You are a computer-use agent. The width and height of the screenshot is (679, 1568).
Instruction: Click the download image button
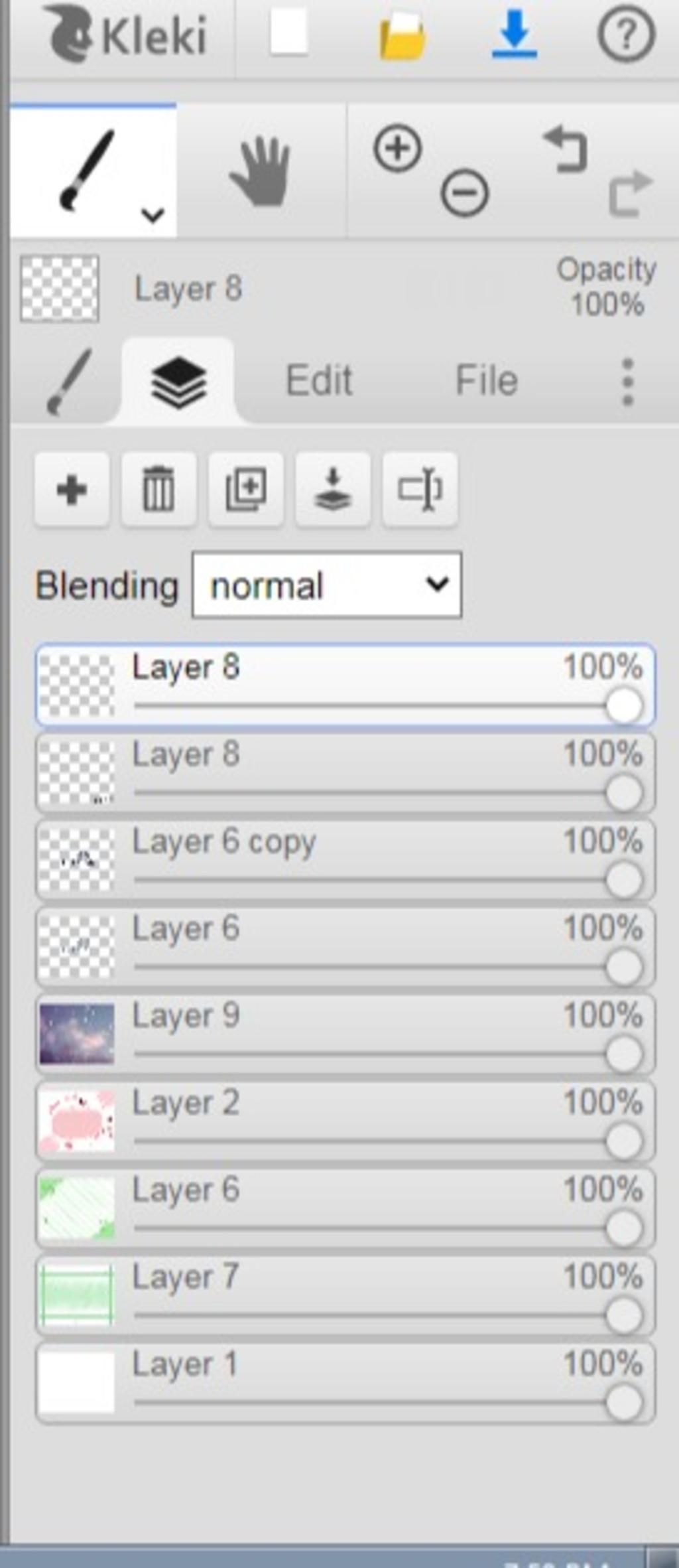(x=514, y=34)
